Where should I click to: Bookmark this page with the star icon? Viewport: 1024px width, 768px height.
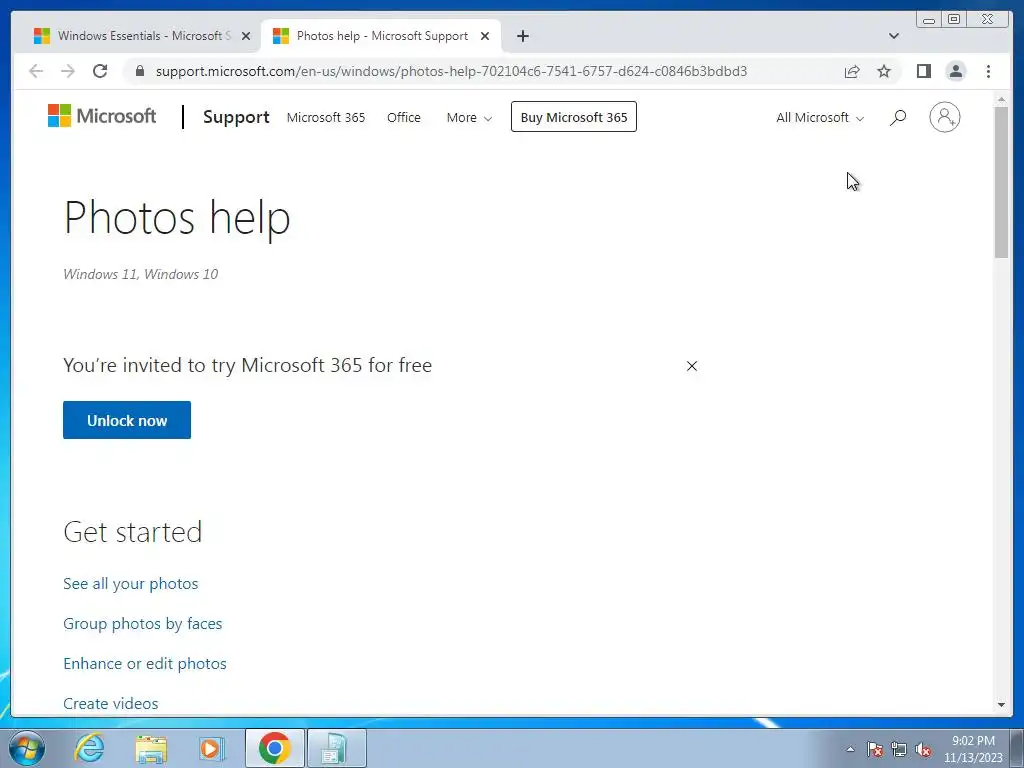884,71
